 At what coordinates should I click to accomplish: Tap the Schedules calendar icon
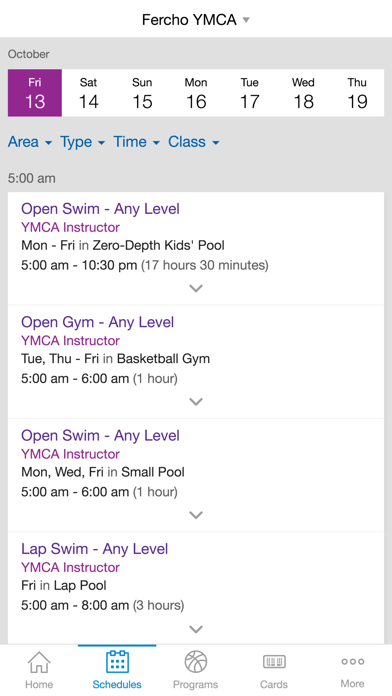[x=117, y=662]
